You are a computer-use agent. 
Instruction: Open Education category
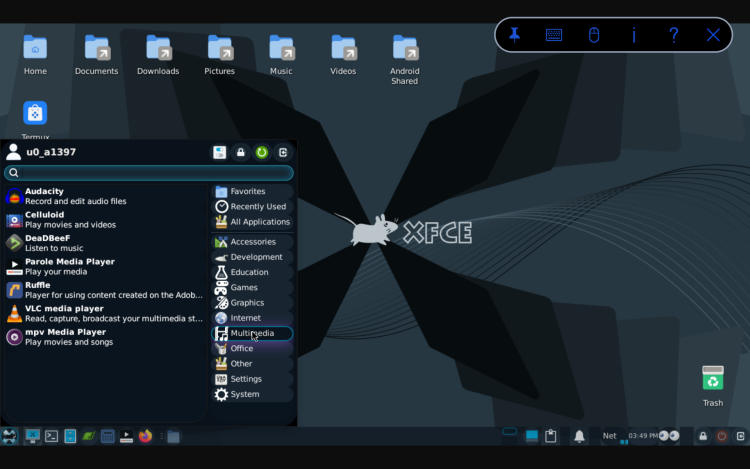point(252,273)
